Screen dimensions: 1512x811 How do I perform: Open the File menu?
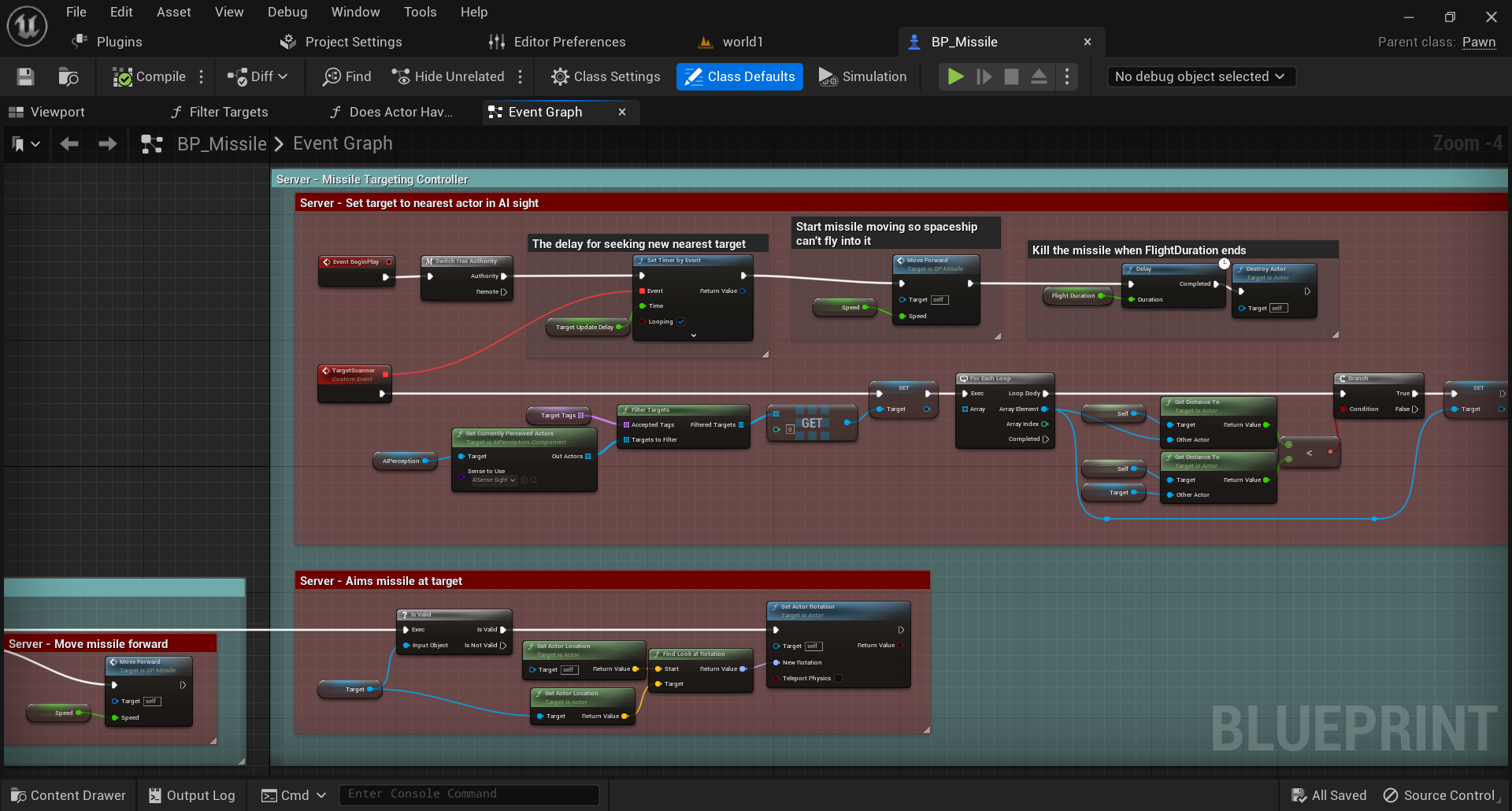click(x=76, y=12)
